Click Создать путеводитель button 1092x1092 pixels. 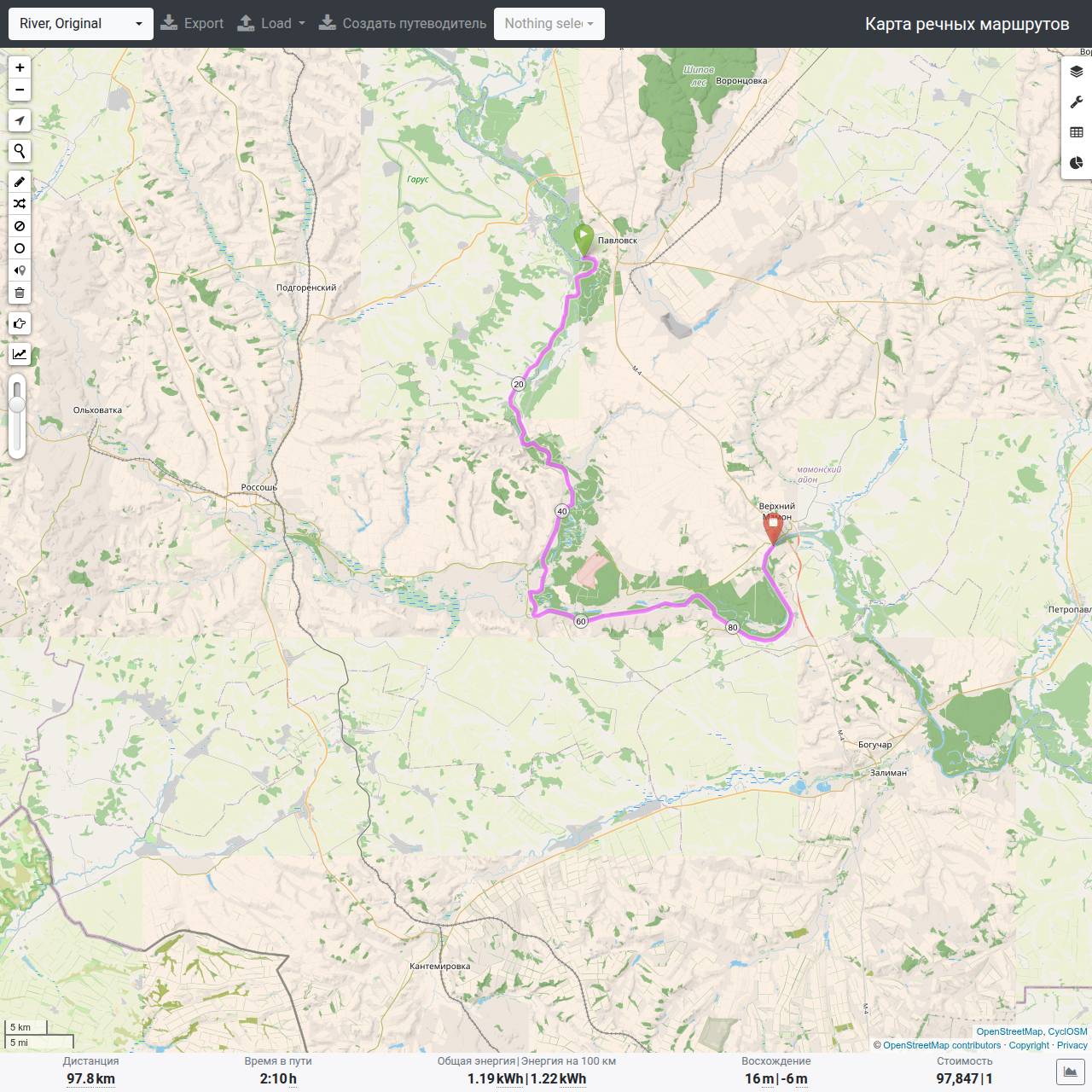click(x=403, y=24)
